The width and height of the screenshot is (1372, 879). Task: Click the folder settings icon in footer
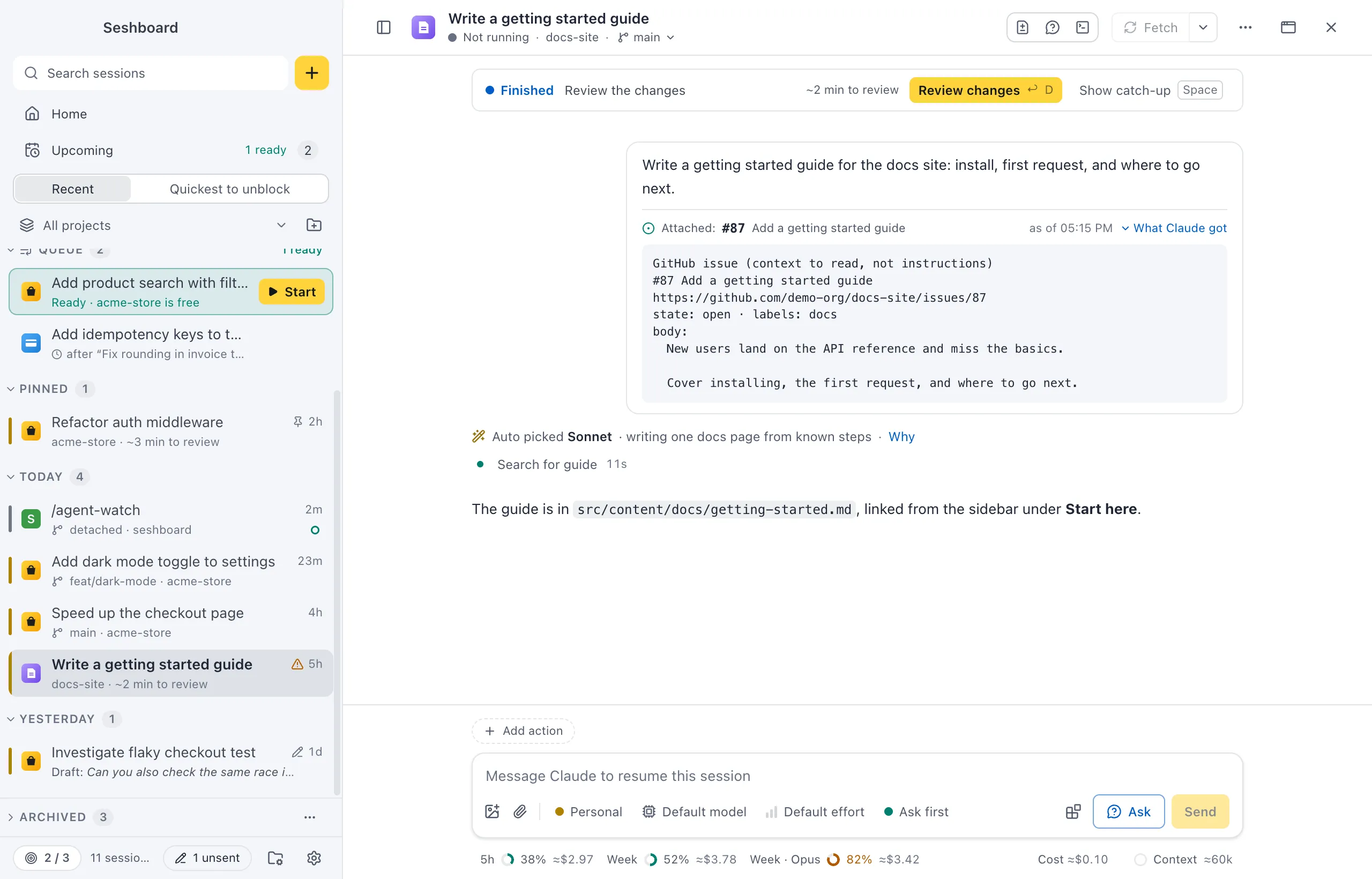coord(275,858)
